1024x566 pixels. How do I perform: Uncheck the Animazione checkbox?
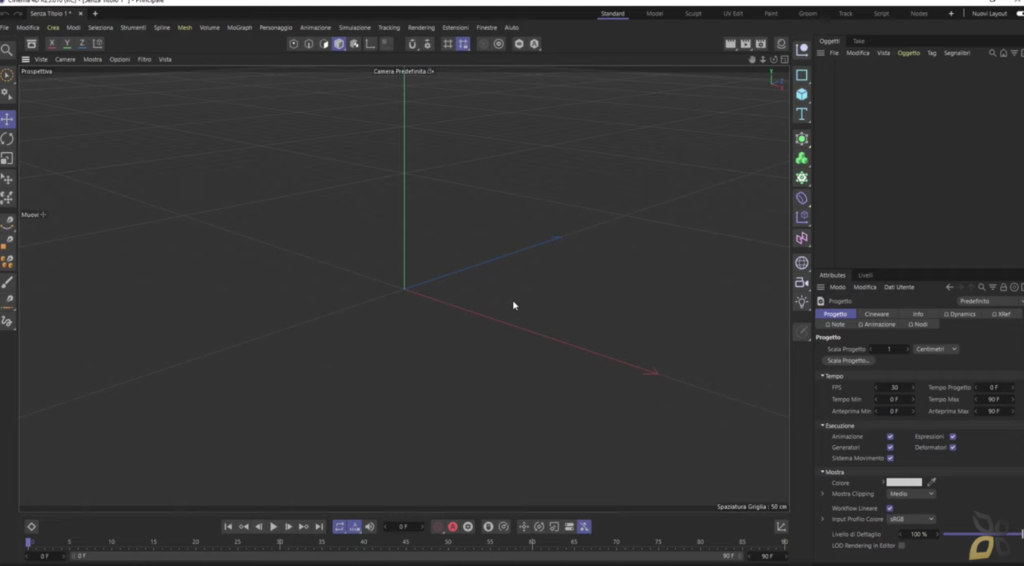tap(890, 437)
